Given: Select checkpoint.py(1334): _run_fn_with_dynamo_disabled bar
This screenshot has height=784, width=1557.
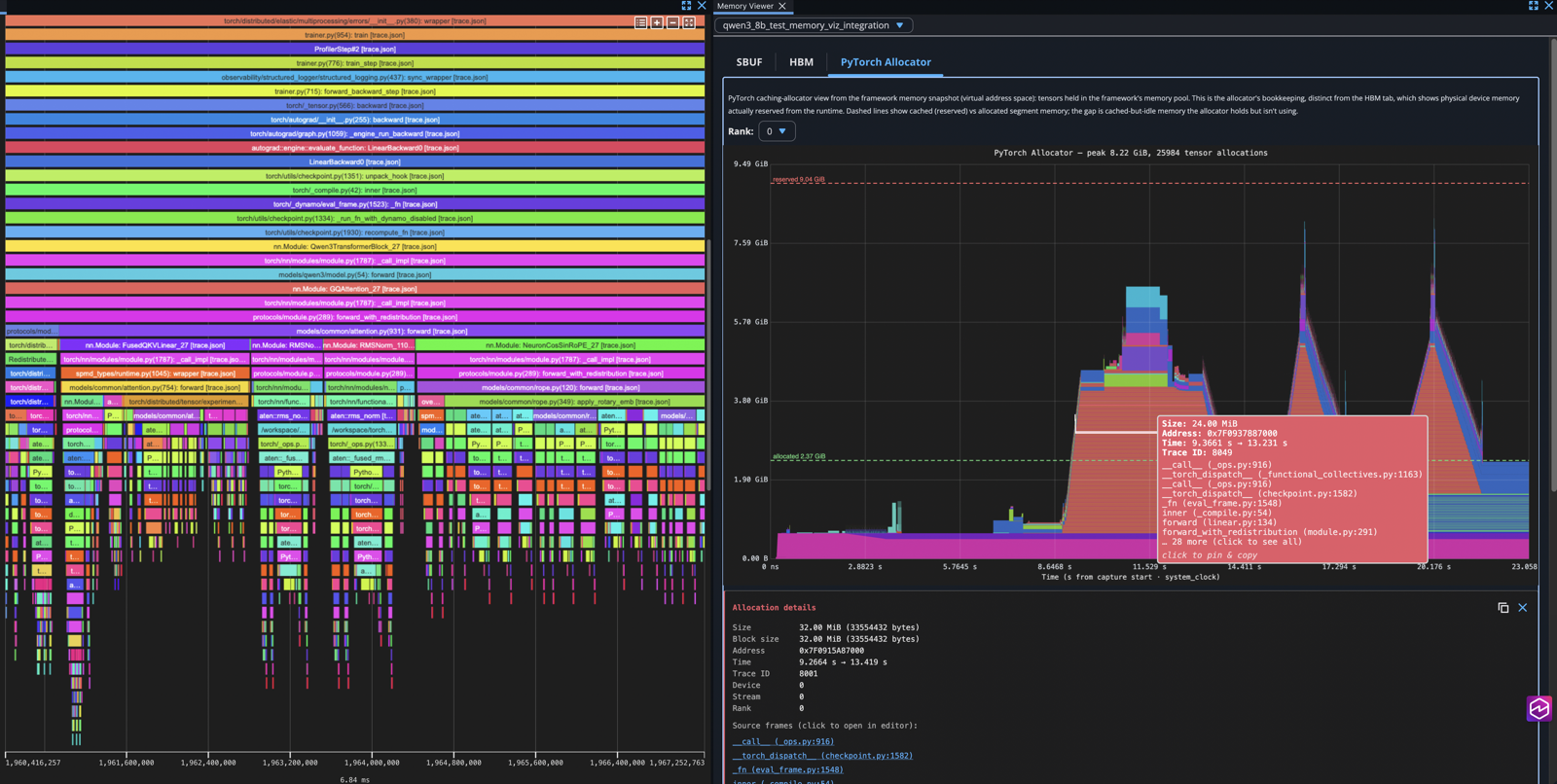Looking at the screenshot, I should [354, 218].
